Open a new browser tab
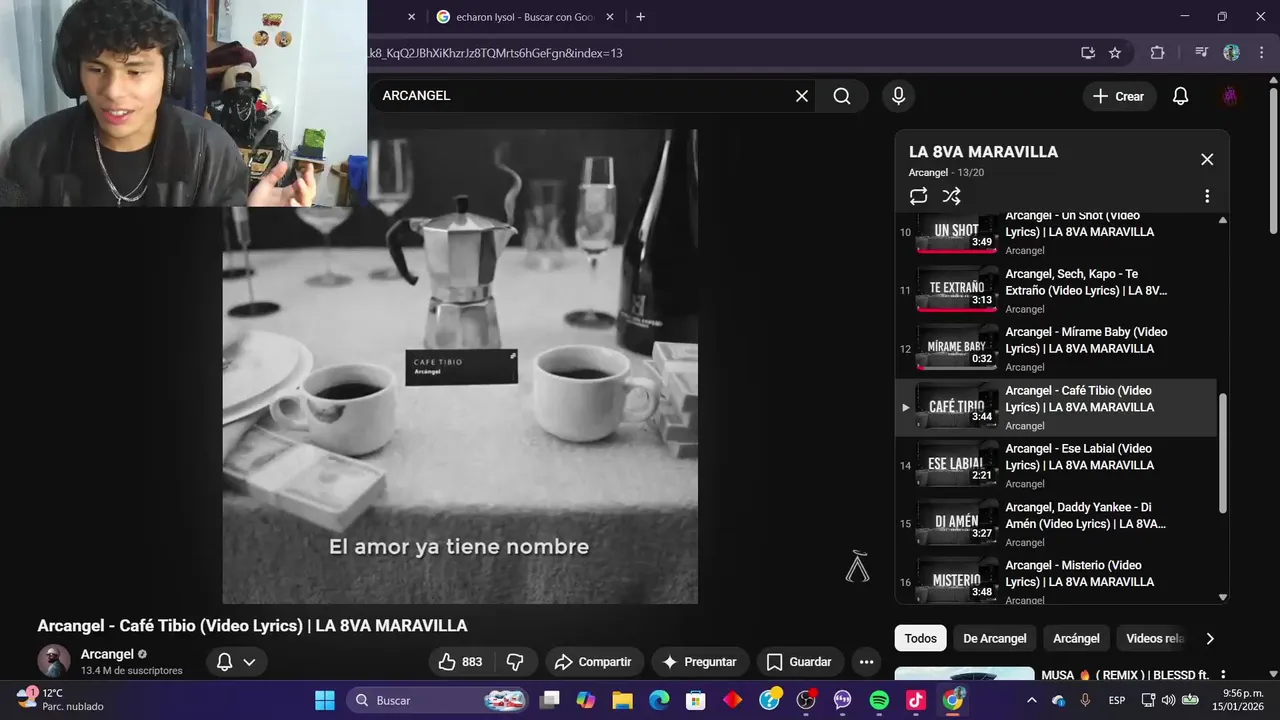 coord(640,17)
